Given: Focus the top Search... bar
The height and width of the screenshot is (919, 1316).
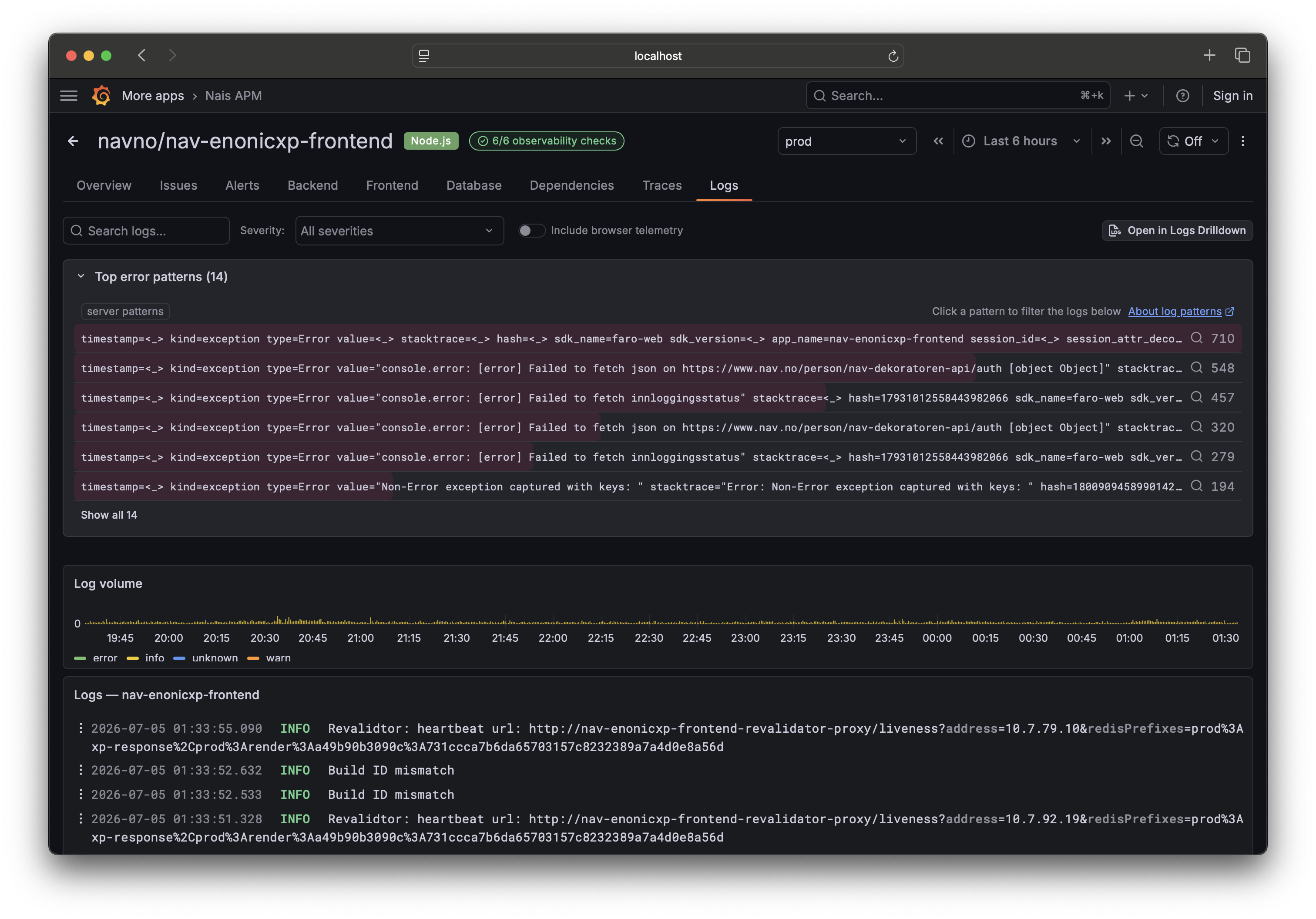Looking at the screenshot, I should coord(958,96).
